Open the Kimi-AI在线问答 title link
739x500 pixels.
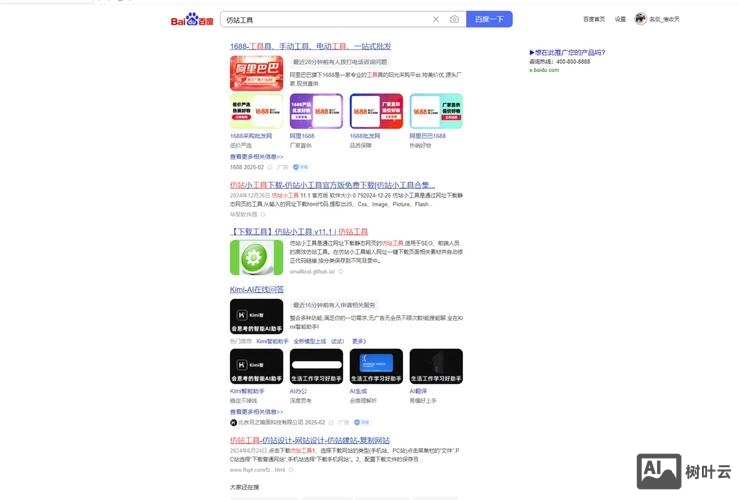[256, 290]
